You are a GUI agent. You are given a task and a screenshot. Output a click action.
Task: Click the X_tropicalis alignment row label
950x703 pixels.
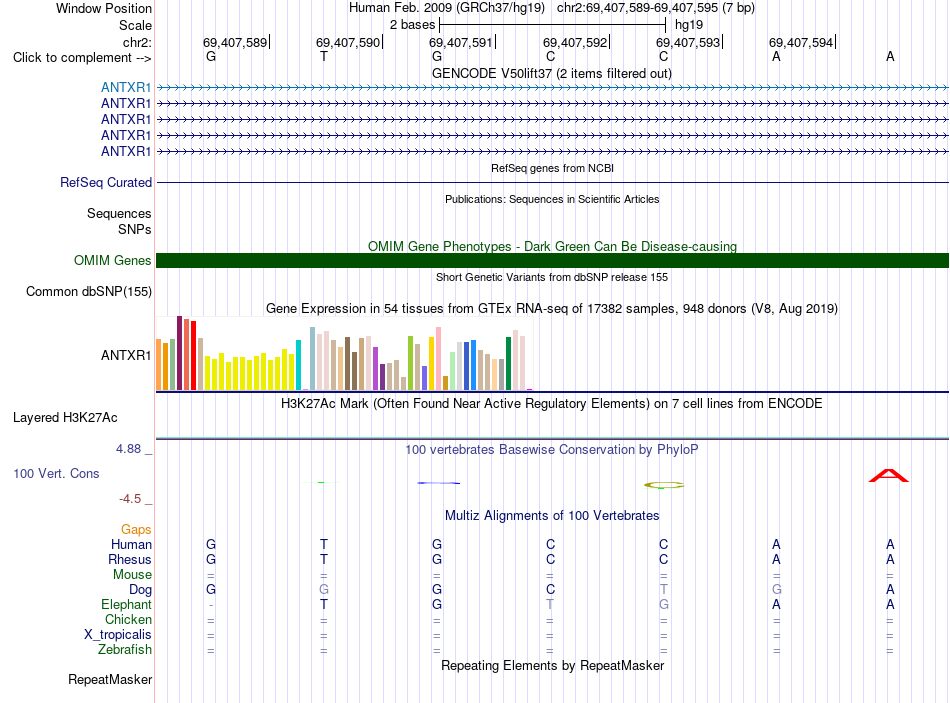[118, 635]
